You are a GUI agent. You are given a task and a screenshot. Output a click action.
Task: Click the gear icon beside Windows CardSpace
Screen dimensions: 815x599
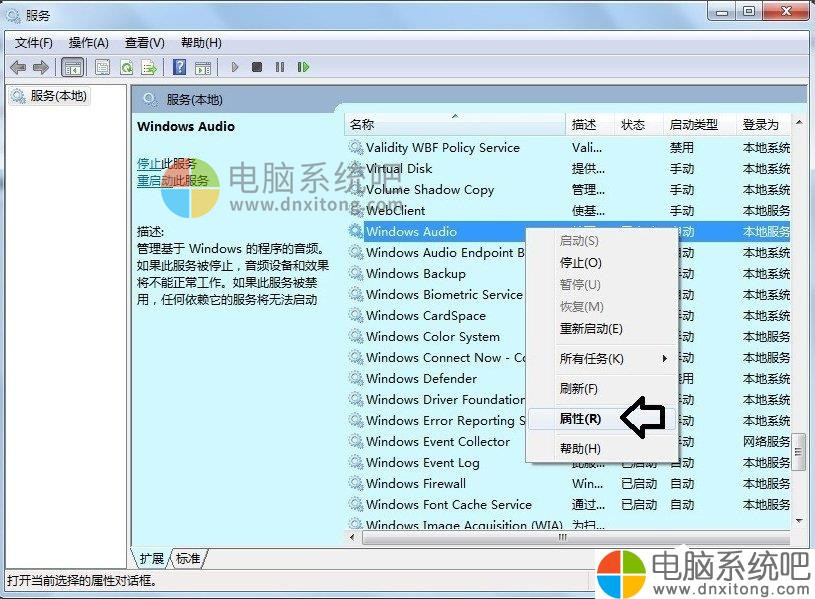click(356, 315)
